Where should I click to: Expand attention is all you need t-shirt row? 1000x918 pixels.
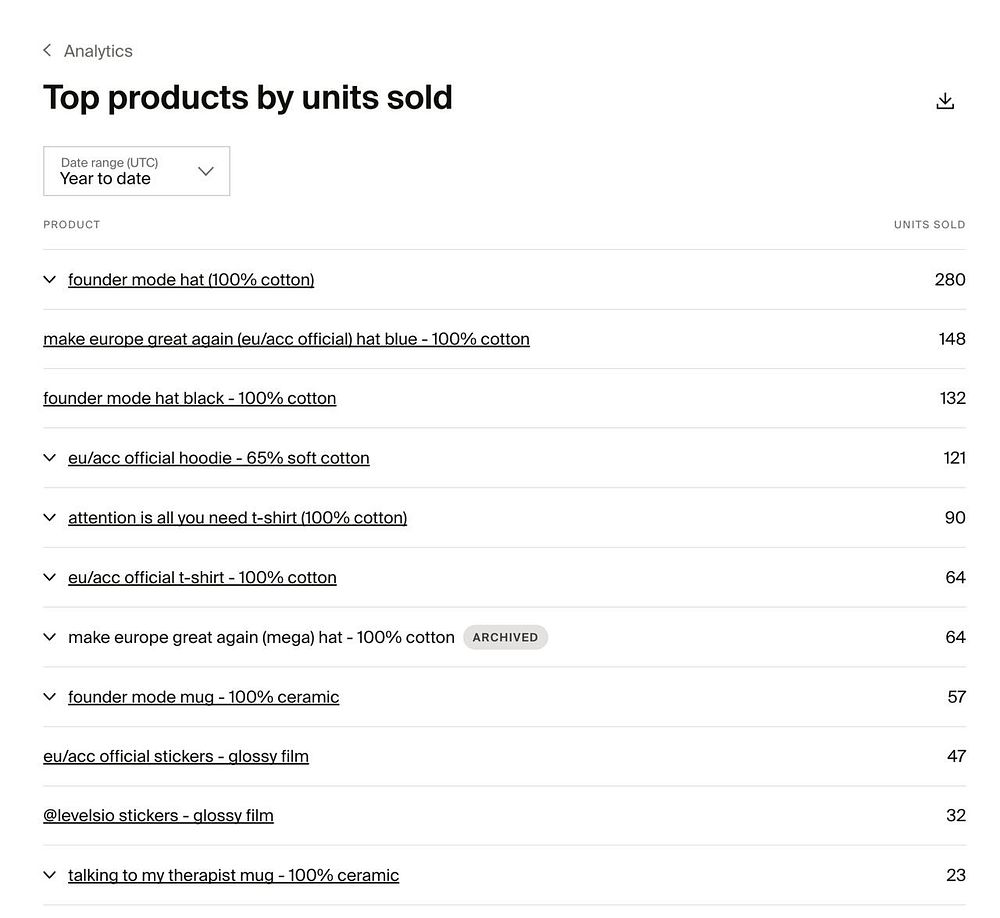pyautogui.click(x=50, y=518)
